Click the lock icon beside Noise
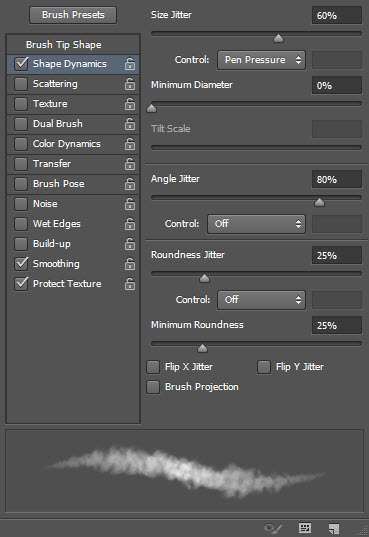 [x=130, y=204]
